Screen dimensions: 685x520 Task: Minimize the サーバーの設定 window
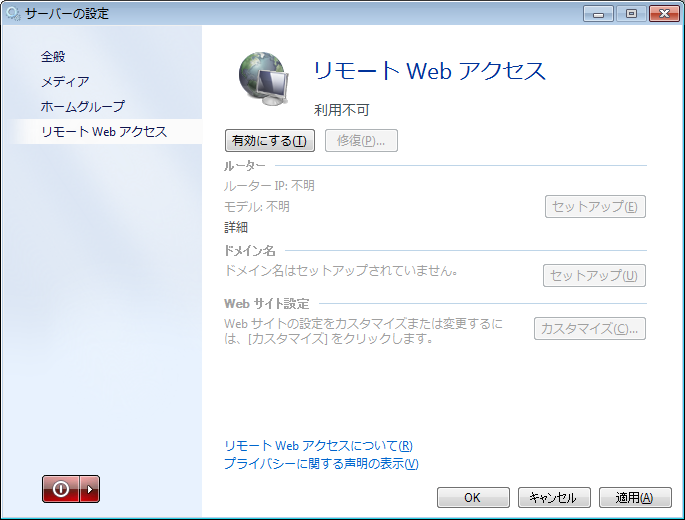pos(598,14)
